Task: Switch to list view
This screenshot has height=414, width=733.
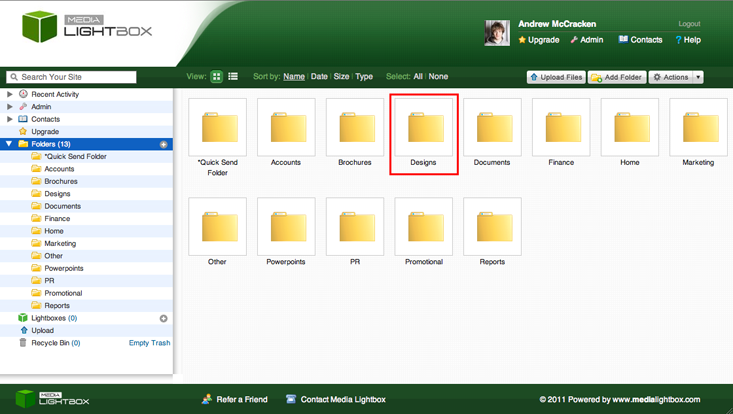Action: (x=233, y=77)
